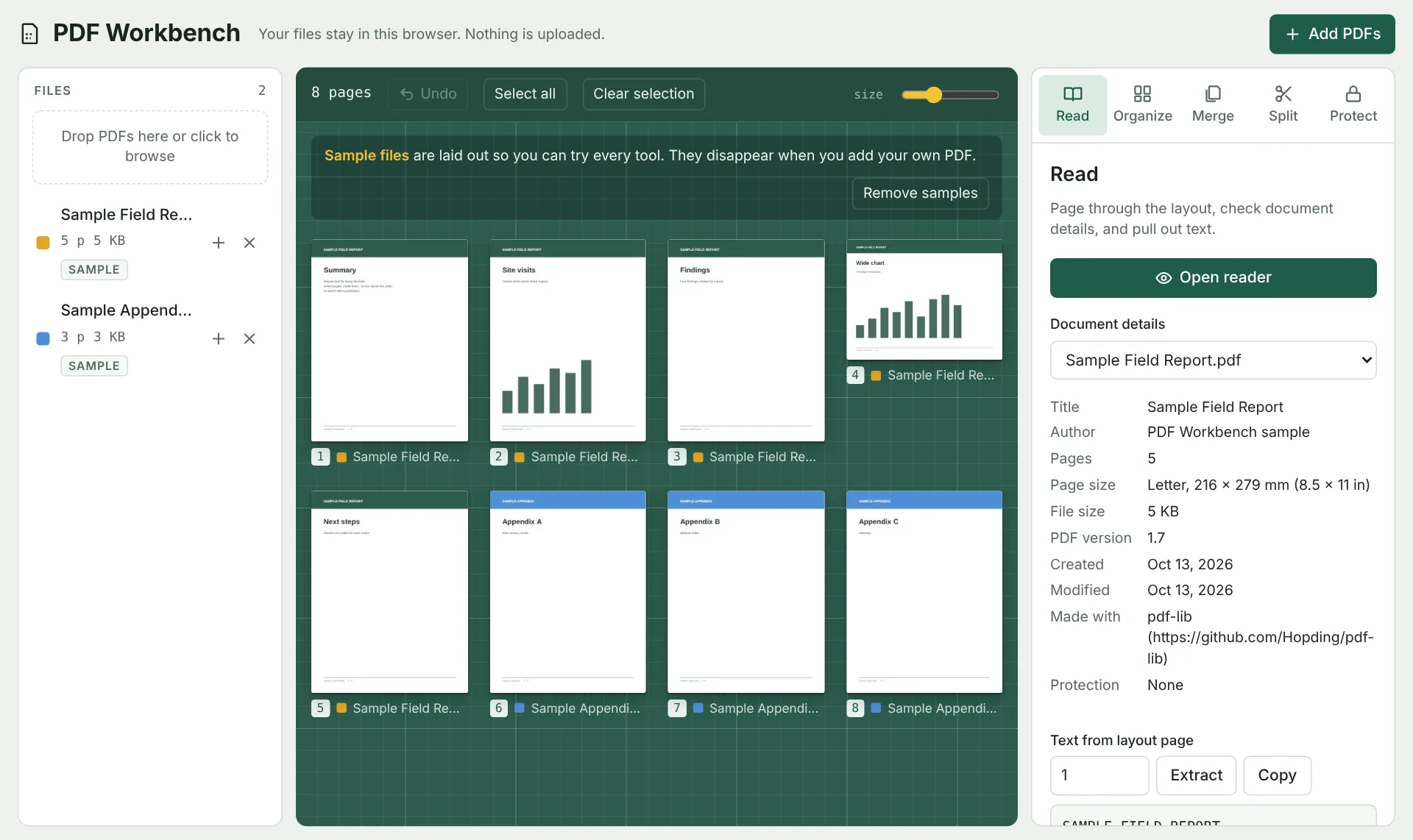
Task: Open the Protect tab with lock icon
Action: point(1353,104)
